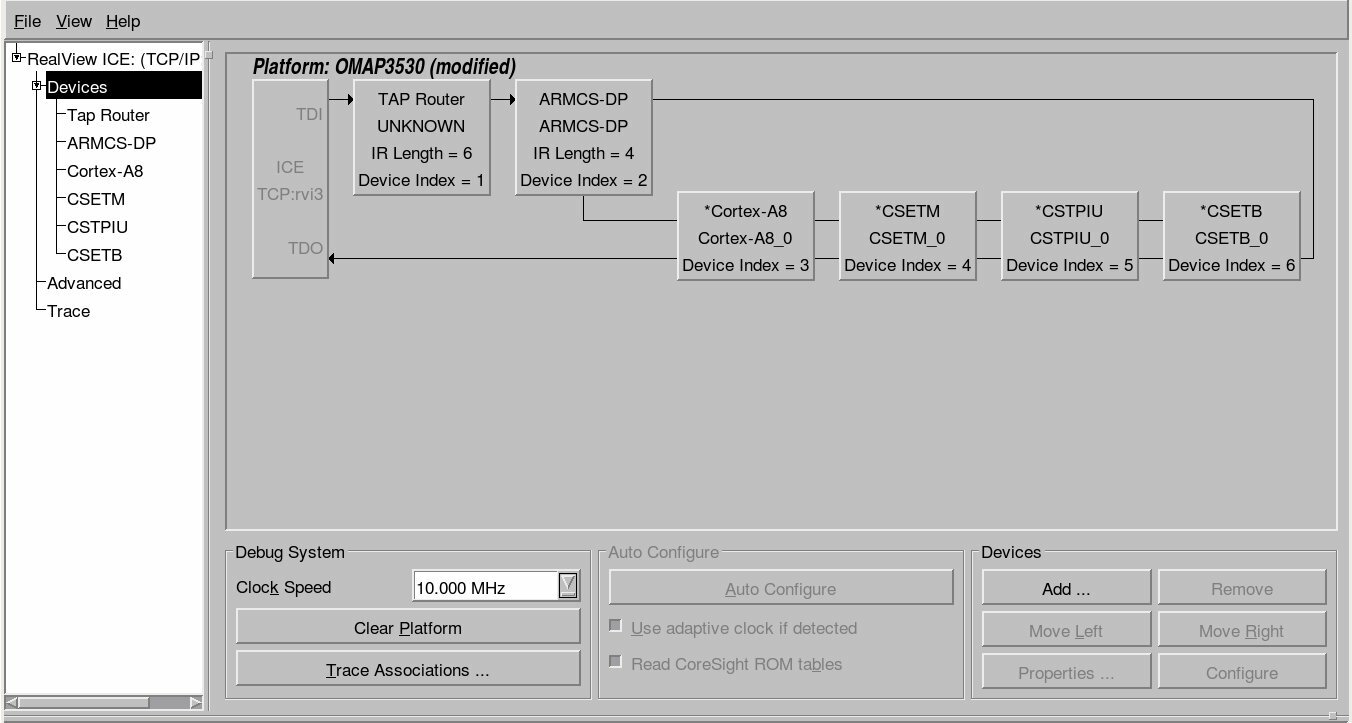The height and width of the screenshot is (723, 1352).
Task: Open Trace Associations dialog
Action: point(408,670)
